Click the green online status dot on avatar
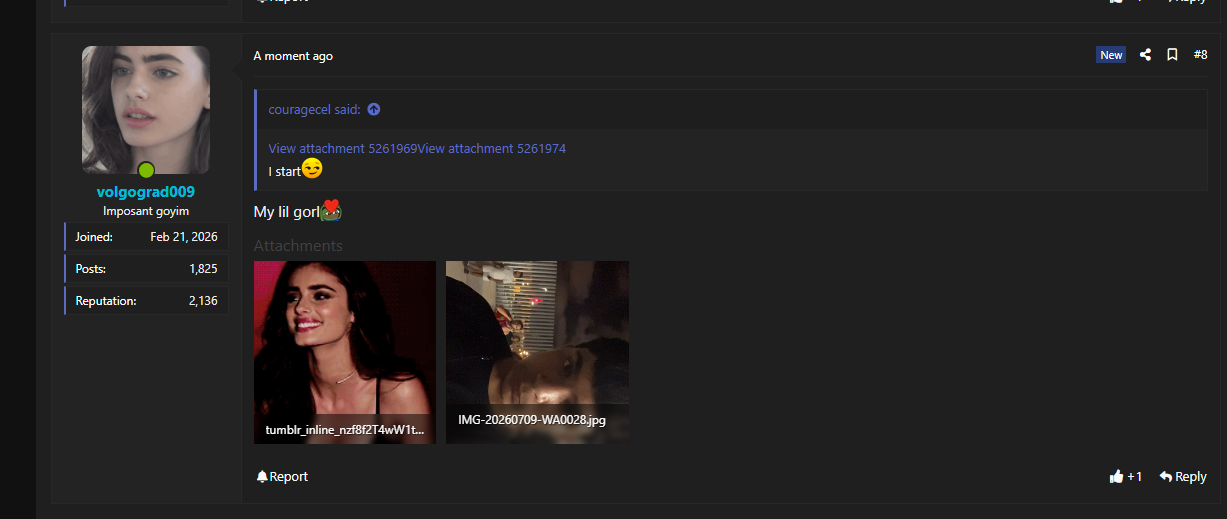 (146, 170)
